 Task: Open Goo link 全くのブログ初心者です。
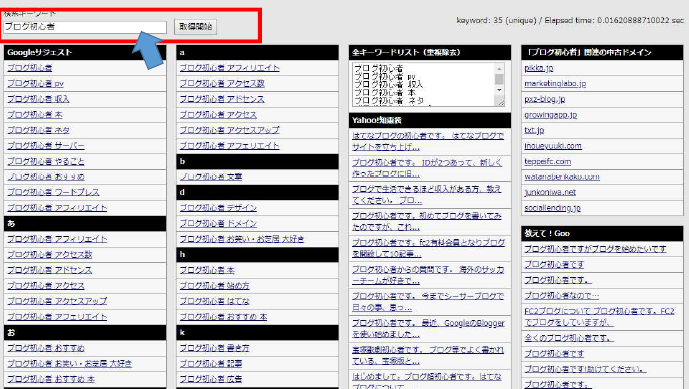(569, 338)
